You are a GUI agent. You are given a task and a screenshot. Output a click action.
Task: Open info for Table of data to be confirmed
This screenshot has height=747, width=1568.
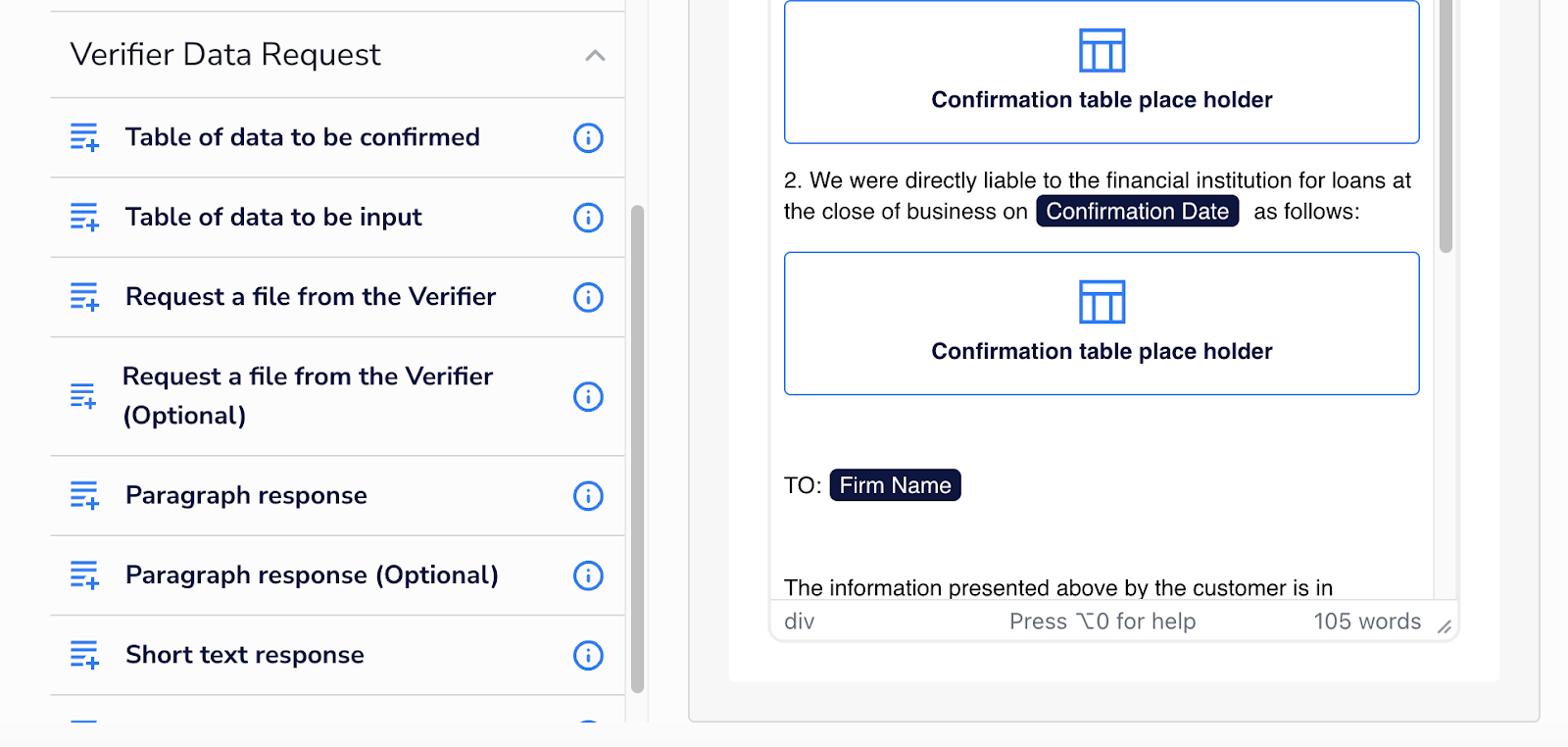[588, 138]
